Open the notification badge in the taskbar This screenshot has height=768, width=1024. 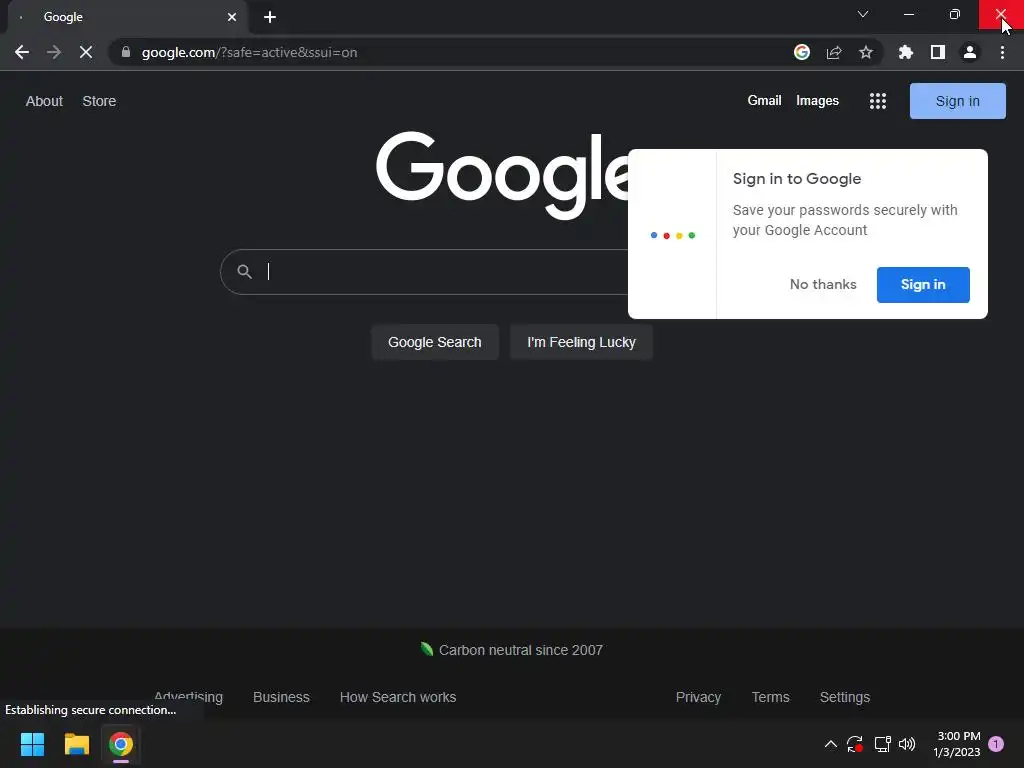pyautogui.click(x=996, y=744)
